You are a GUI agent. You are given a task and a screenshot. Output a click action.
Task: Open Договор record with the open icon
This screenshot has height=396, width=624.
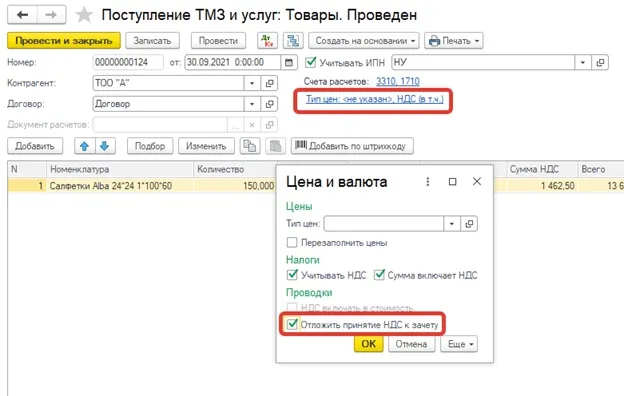(269, 104)
